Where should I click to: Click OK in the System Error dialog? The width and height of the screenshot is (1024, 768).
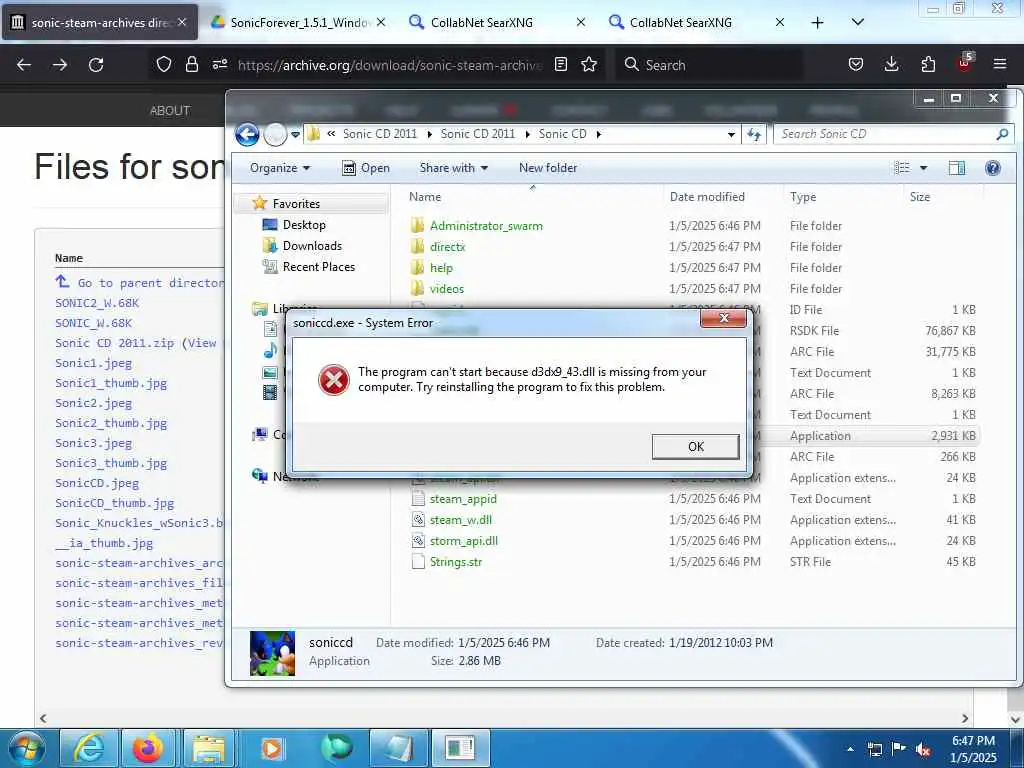696,447
